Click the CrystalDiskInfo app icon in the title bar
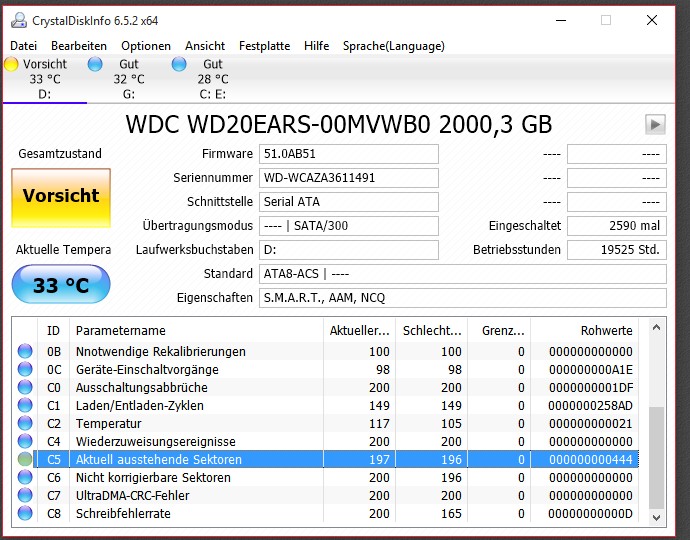Viewport: 690px width, 540px height. click(19, 21)
